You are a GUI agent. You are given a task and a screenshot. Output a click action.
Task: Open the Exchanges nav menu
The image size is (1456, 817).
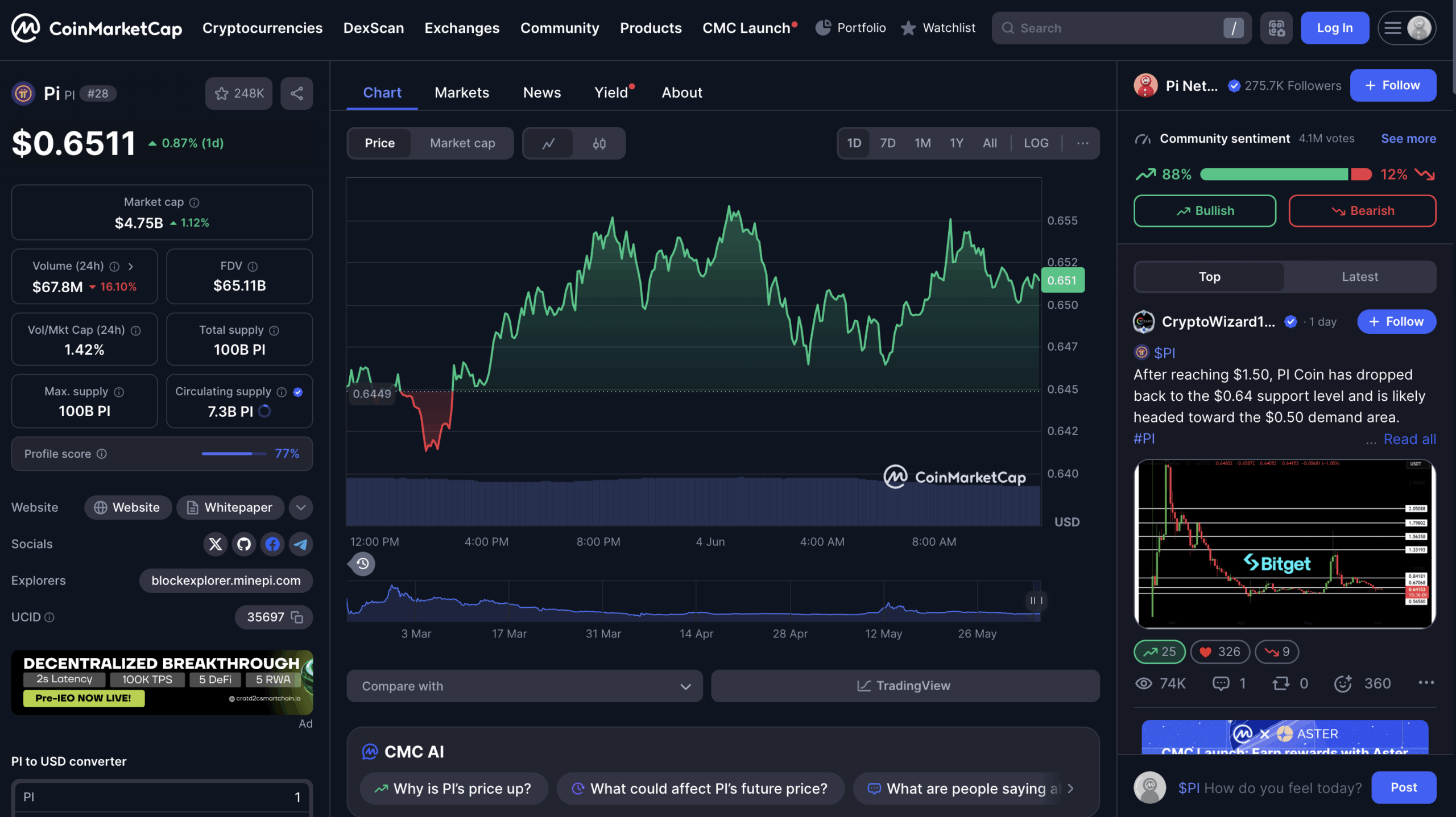coord(462,28)
